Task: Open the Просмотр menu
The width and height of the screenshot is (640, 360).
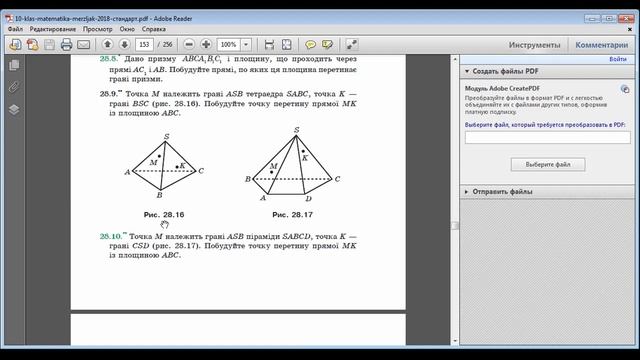Action: coord(98,29)
